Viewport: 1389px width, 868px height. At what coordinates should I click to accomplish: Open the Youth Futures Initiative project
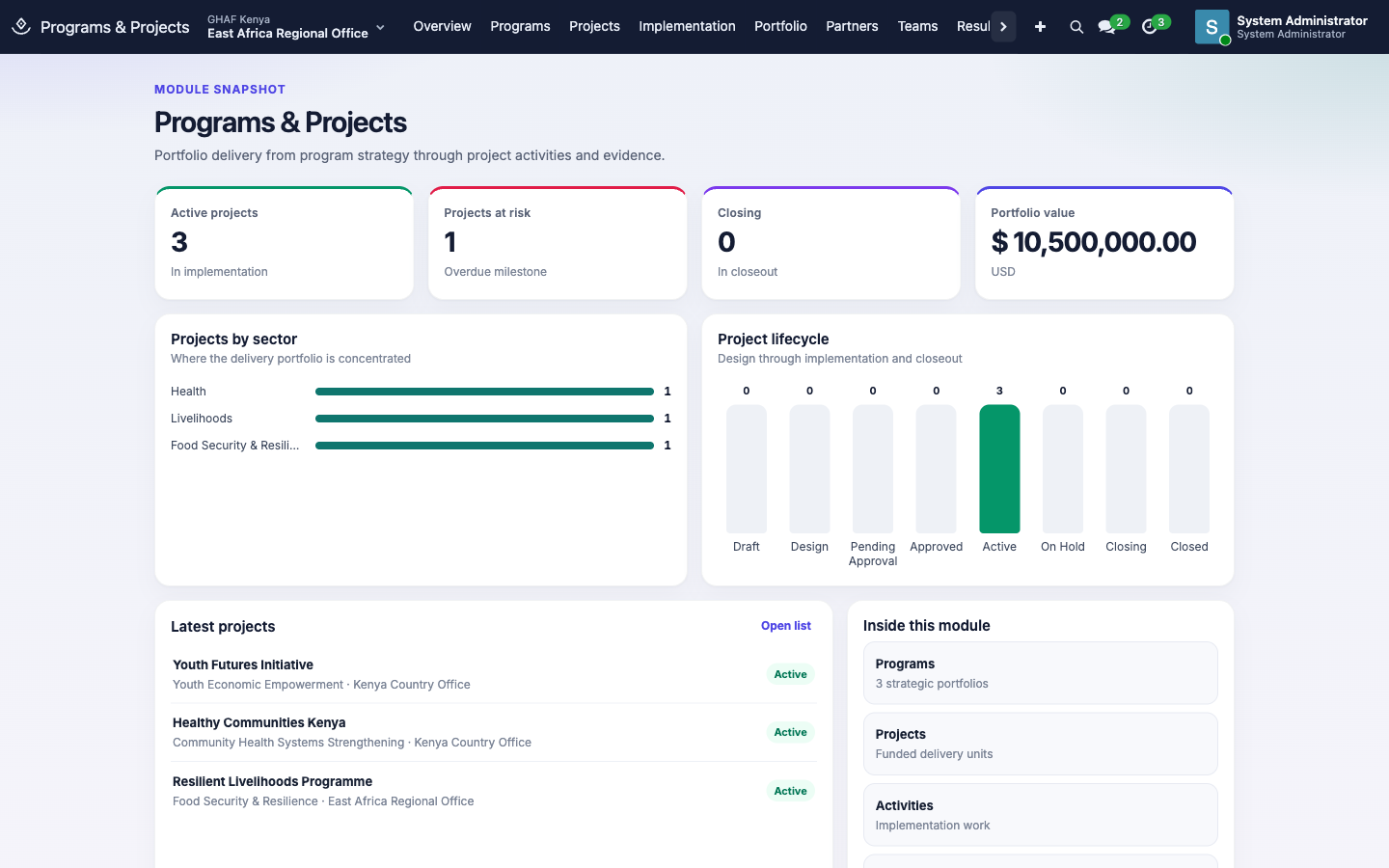[x=493, y=674]
